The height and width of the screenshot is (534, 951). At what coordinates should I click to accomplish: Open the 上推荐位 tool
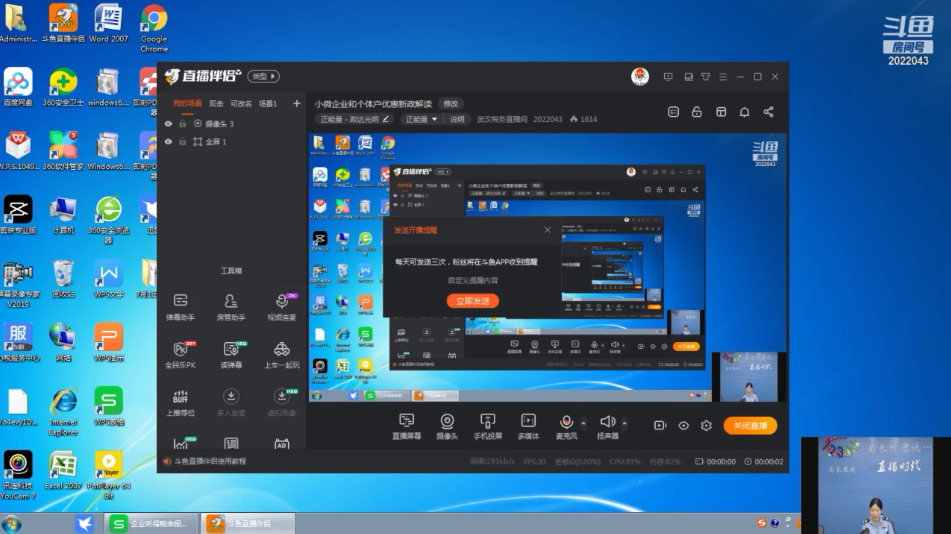(x=180, y=402)
